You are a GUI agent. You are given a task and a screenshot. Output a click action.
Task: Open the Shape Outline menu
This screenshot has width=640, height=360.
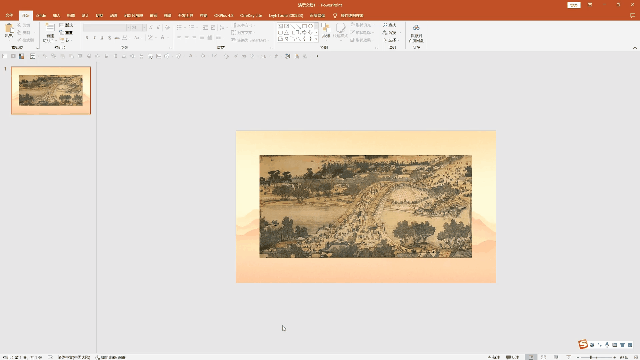pos(362,33)
